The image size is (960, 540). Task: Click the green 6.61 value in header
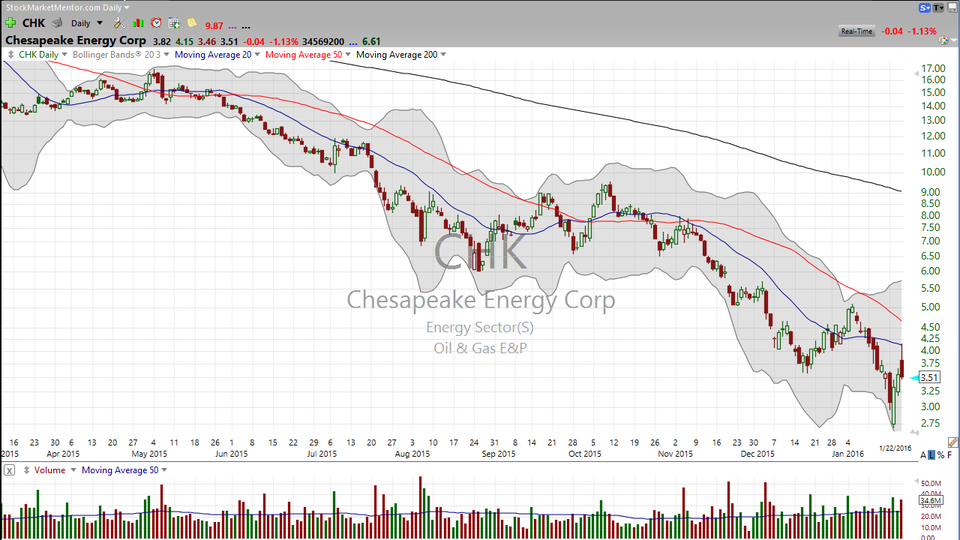pos(371,42)
